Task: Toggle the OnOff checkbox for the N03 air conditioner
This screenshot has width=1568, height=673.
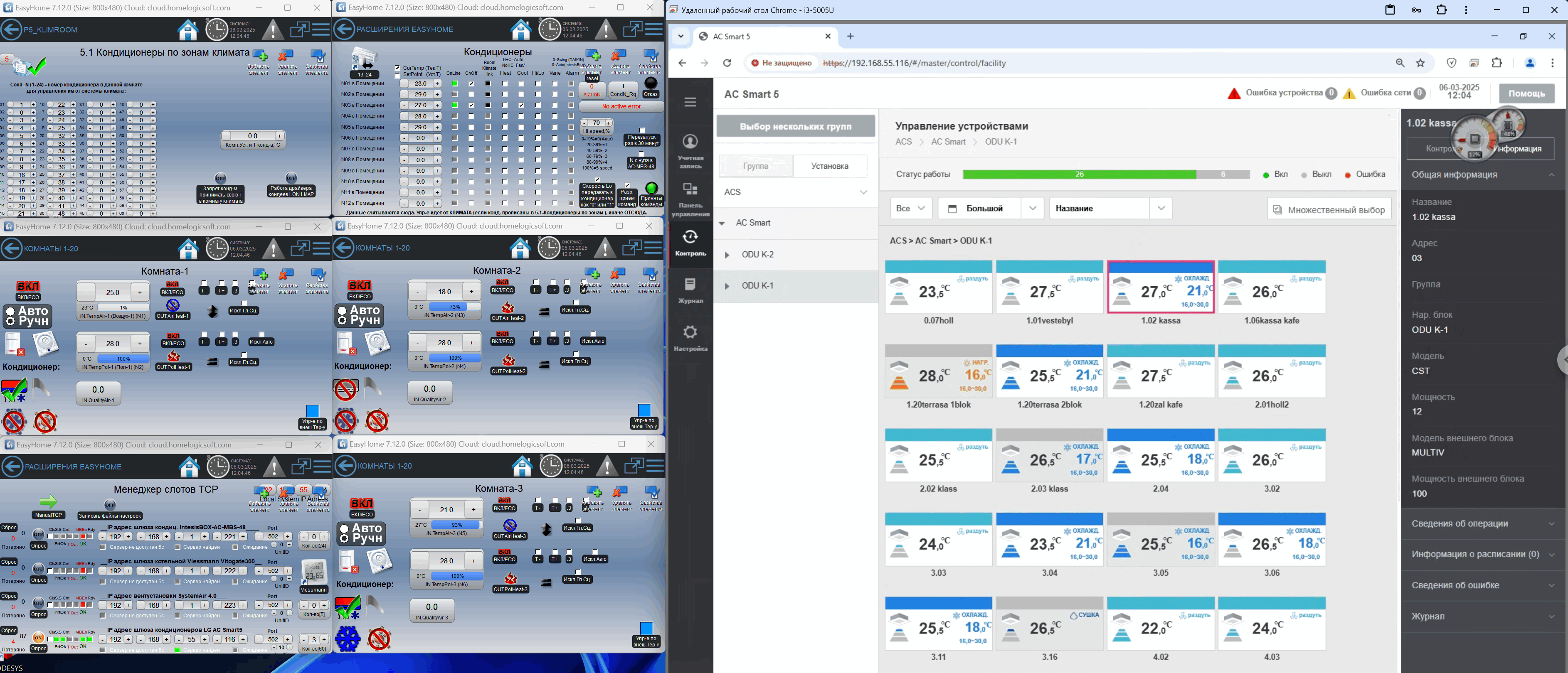Action: click(x=471, y=105)
